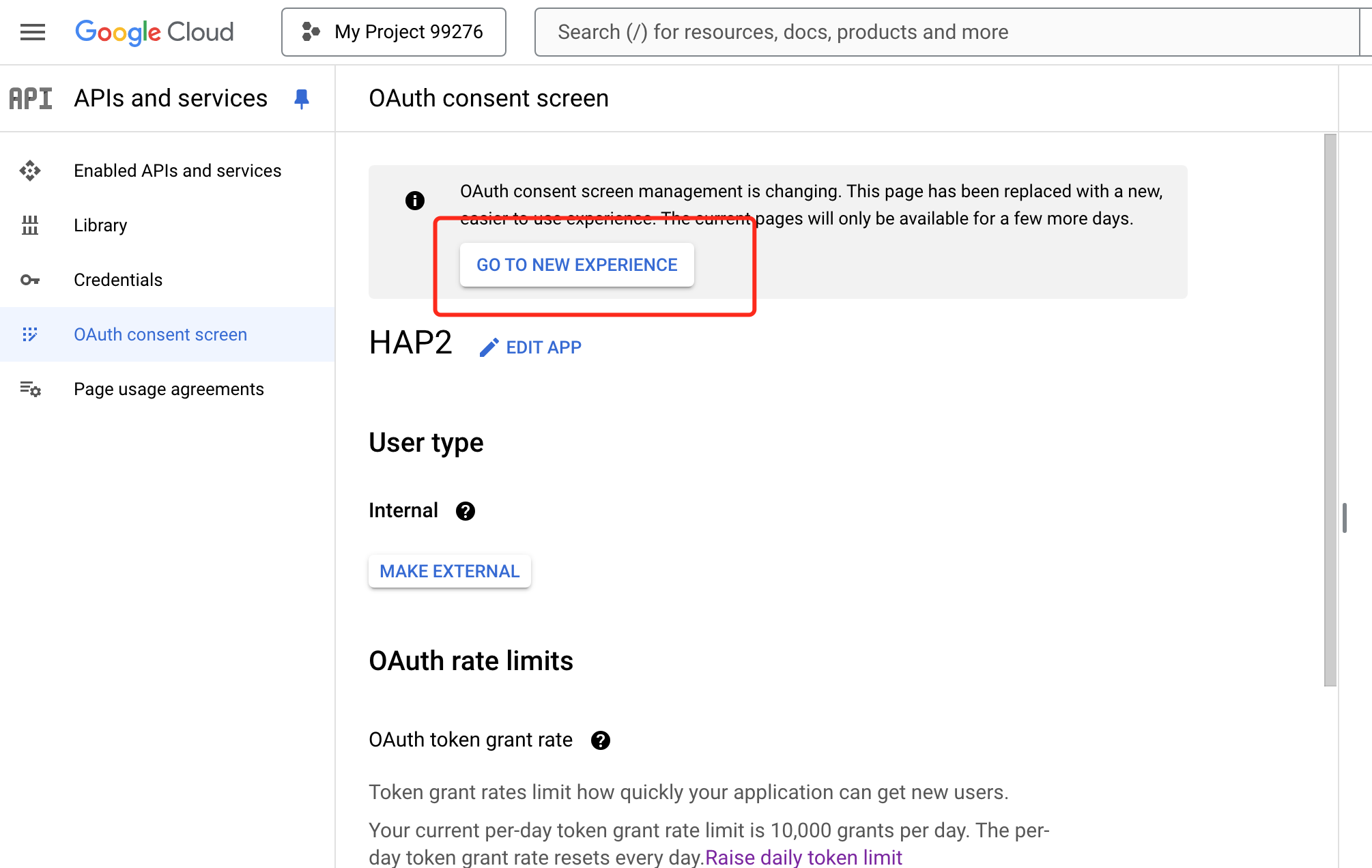
Task: Click MAKE EXTERNAL button
Action: coord(450,571)
